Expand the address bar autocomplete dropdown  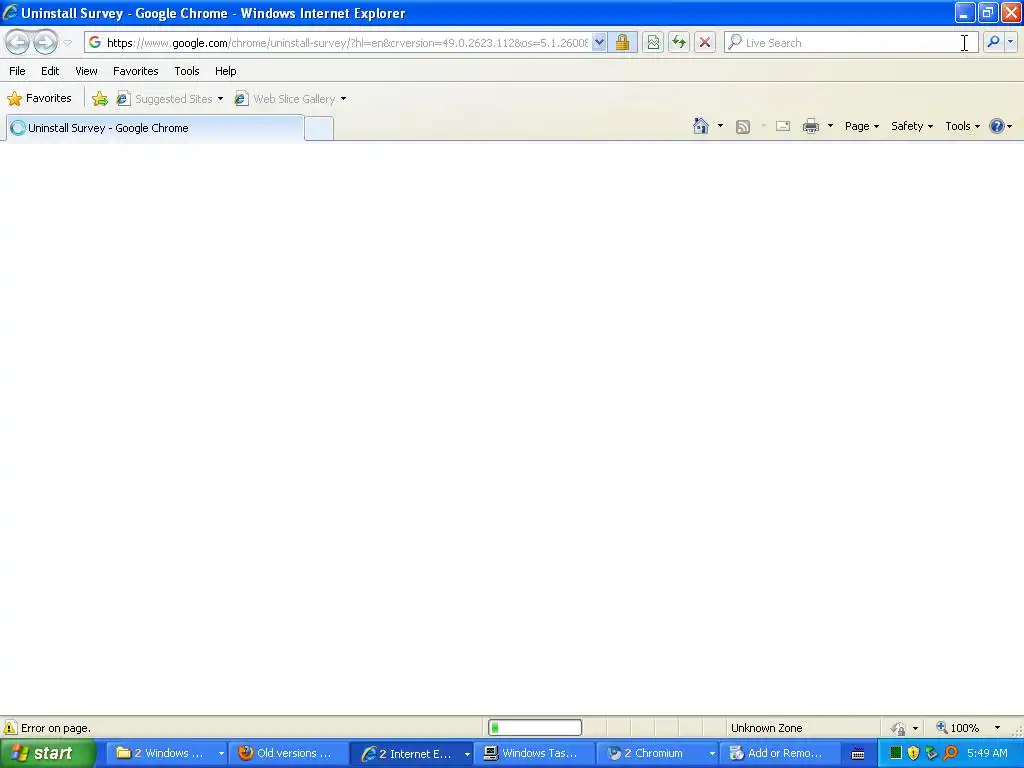tap(599, 42)
